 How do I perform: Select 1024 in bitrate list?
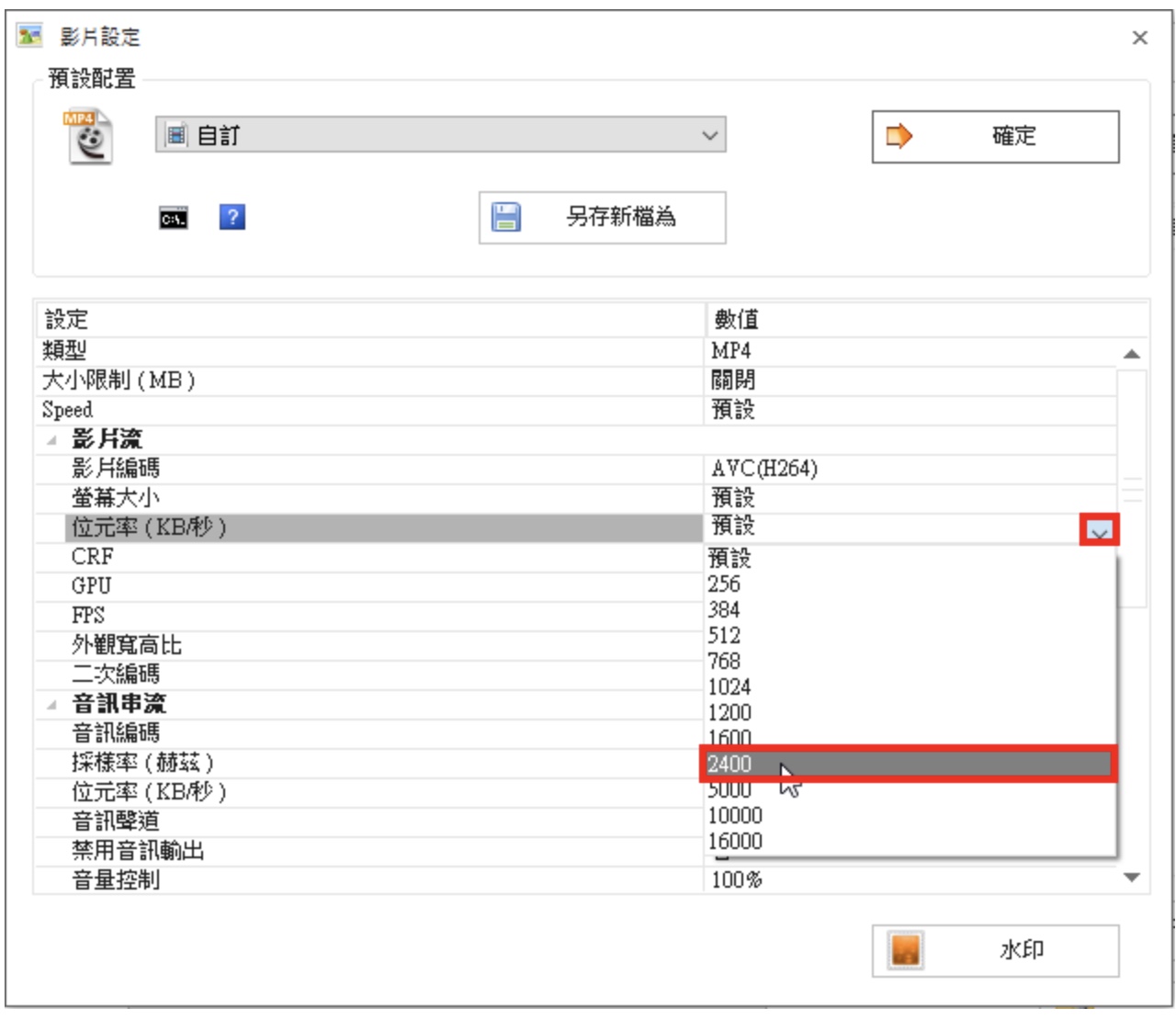coord(909,686)
